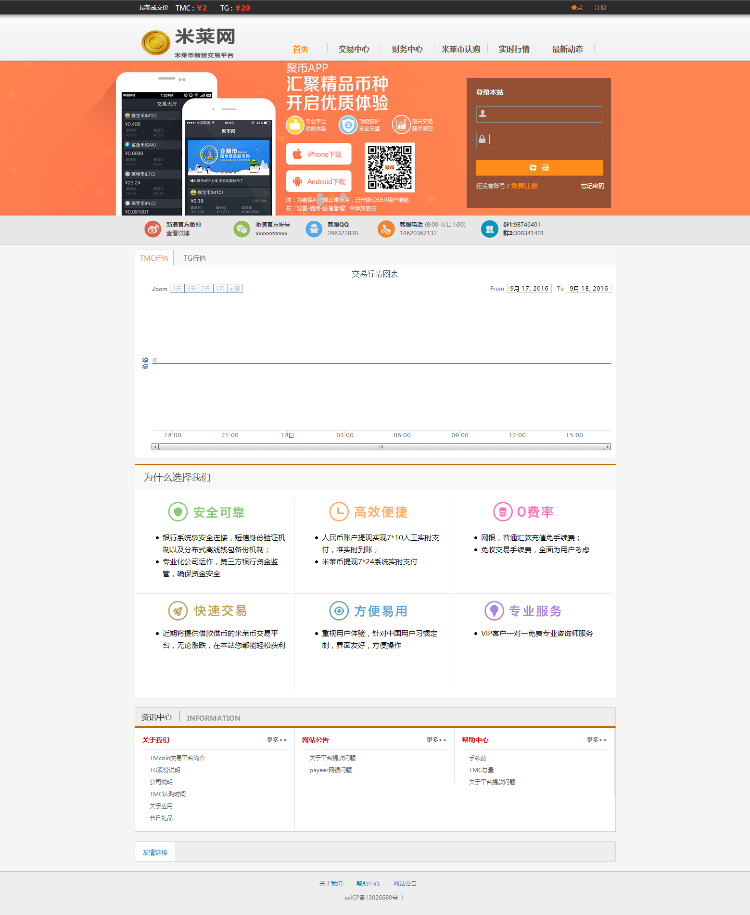
Task: Click the blue target icon beside 方便易用
Action: (339, 611)
